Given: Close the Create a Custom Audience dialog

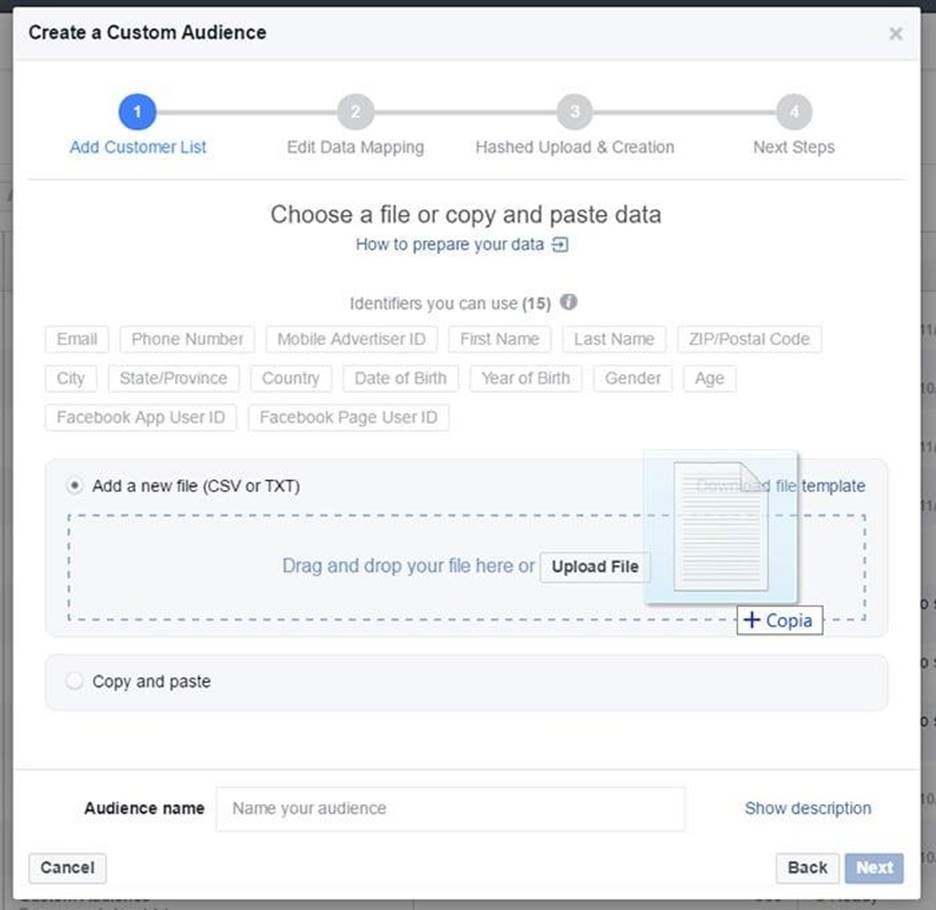Looking at the screenshot, I should tap(895, 34).
